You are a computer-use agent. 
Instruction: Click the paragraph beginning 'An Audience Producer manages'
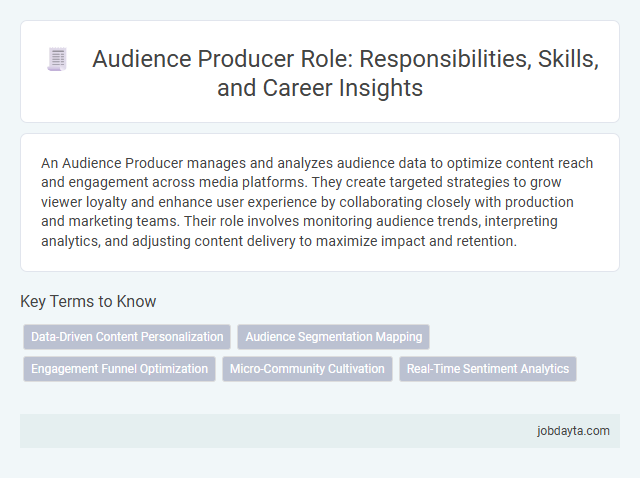click(x=317, y=202)
